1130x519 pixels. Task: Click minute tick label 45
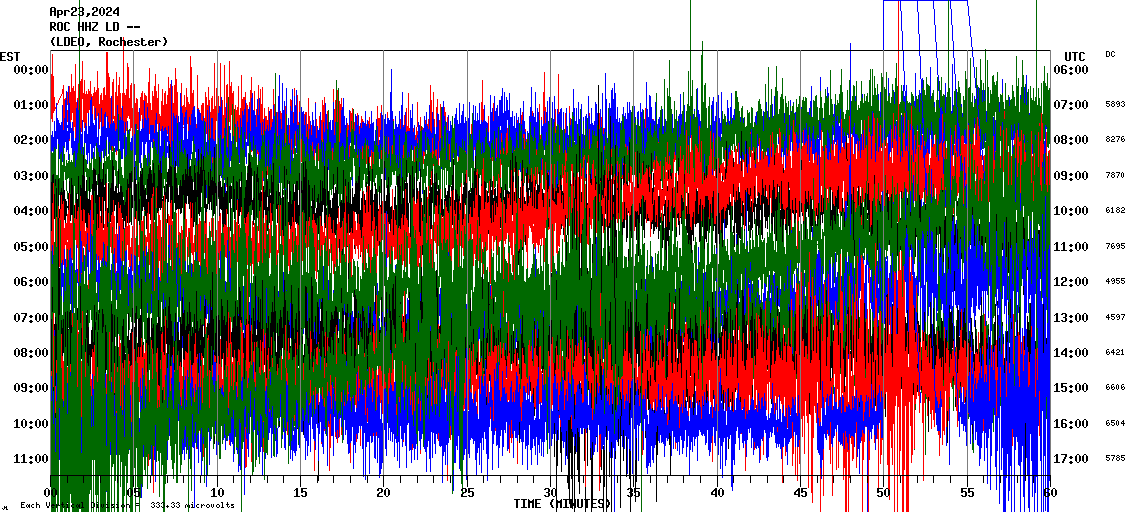point(801,492)
